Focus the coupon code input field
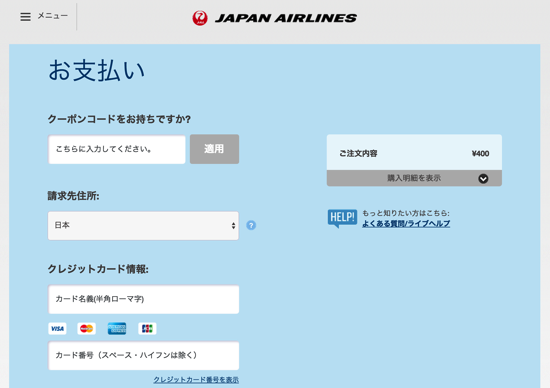 coord(117,149)
